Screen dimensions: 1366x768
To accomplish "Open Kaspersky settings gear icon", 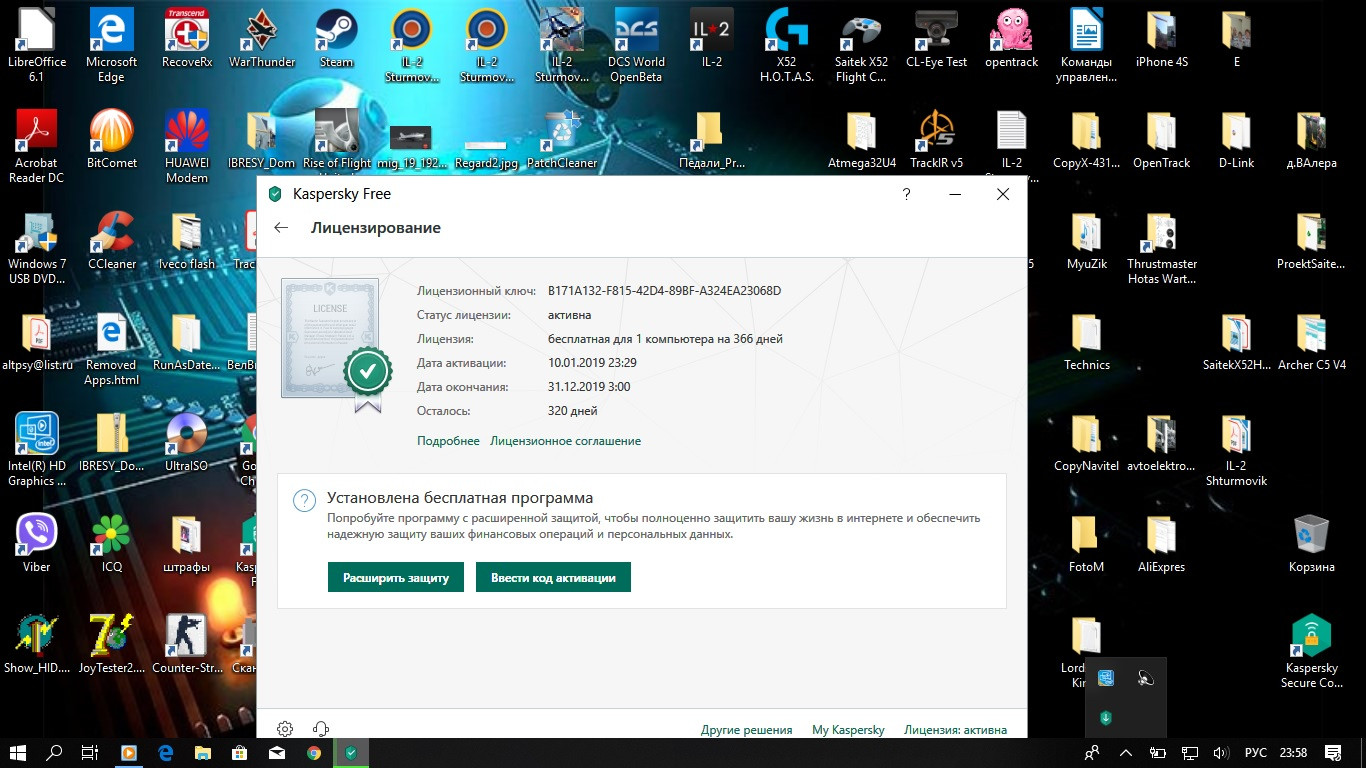I will 285,729.
